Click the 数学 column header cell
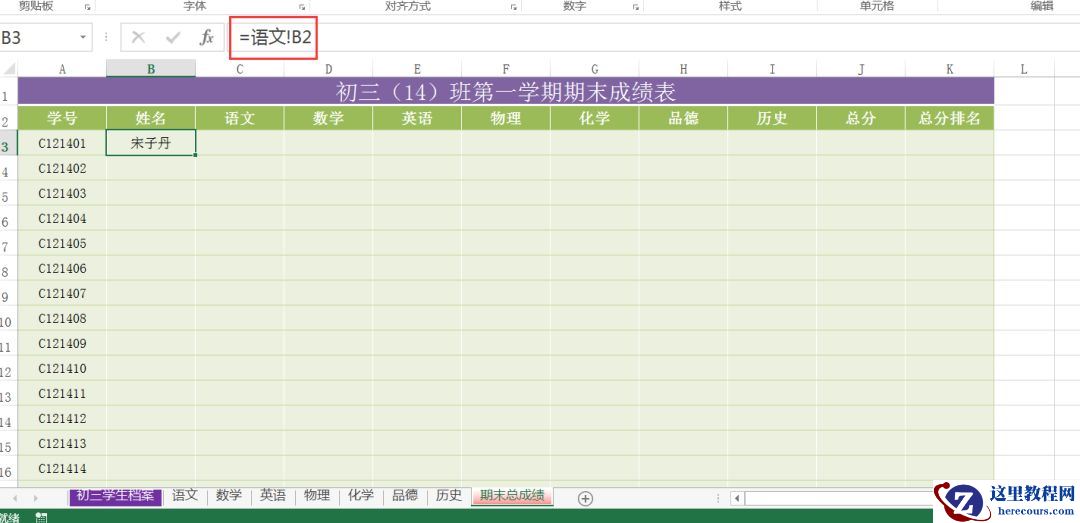 [328, 118]
